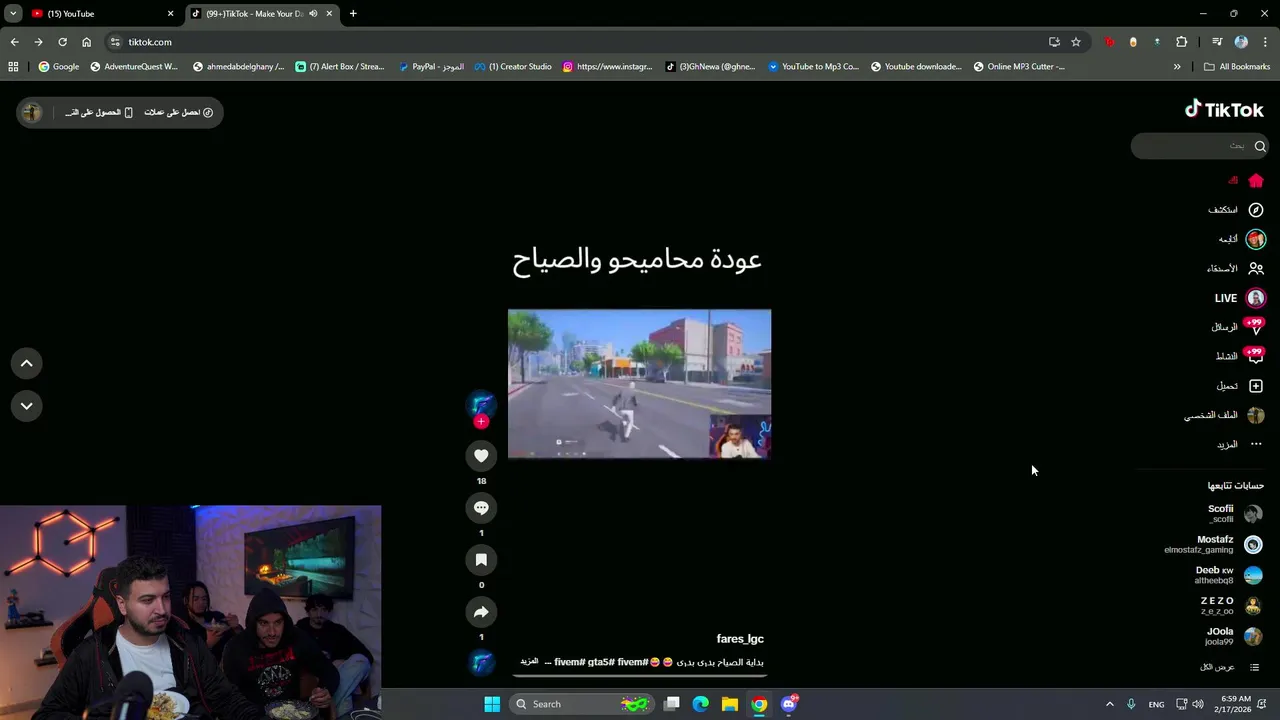Close the YouTube tab

click(x=170, y=14)
